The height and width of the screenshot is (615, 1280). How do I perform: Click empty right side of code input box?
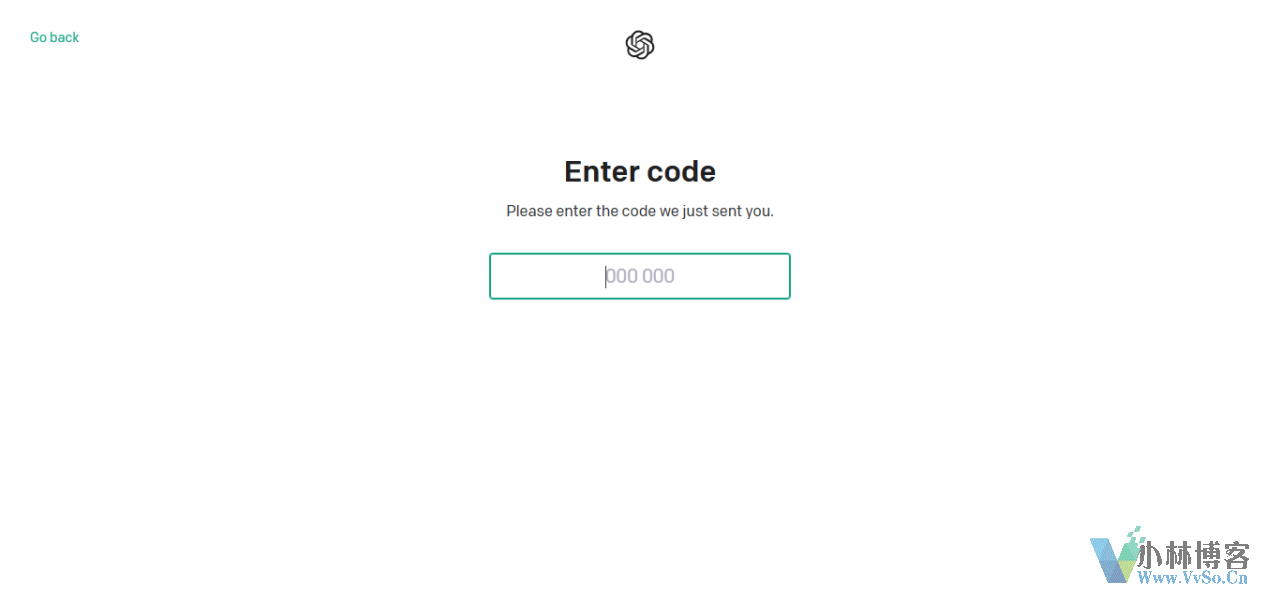click(732, 276)
